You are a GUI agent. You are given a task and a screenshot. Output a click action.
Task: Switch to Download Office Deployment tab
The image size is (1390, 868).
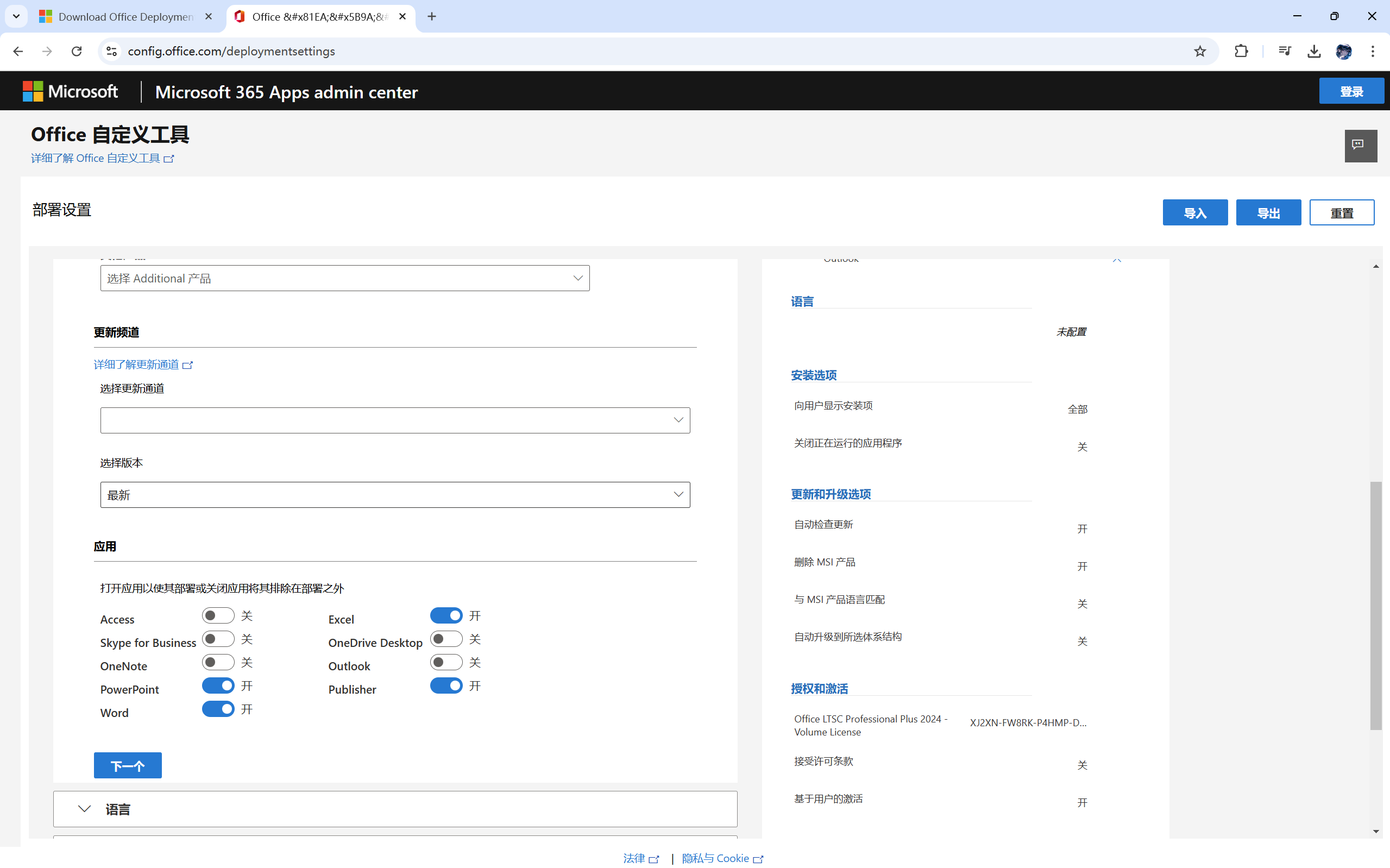pyautogui.click(x=125, y=17)
